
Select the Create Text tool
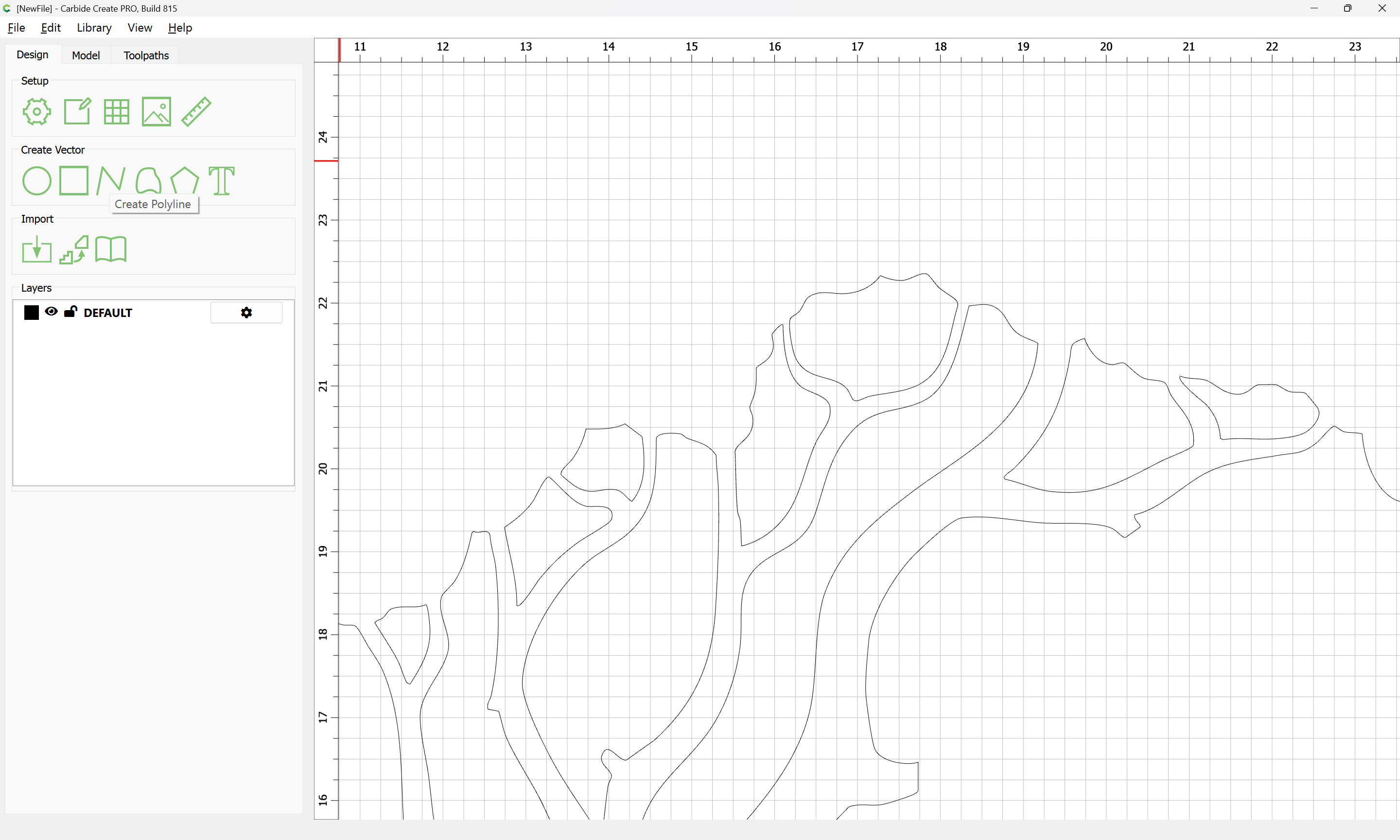pyautogui.click(x=222, y=180)
